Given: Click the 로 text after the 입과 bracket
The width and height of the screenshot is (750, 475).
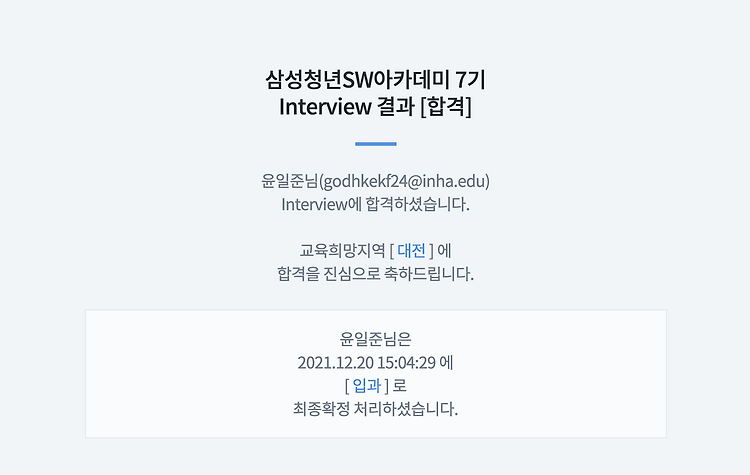Looking at the screenshot, I should [x=399, y=385].
